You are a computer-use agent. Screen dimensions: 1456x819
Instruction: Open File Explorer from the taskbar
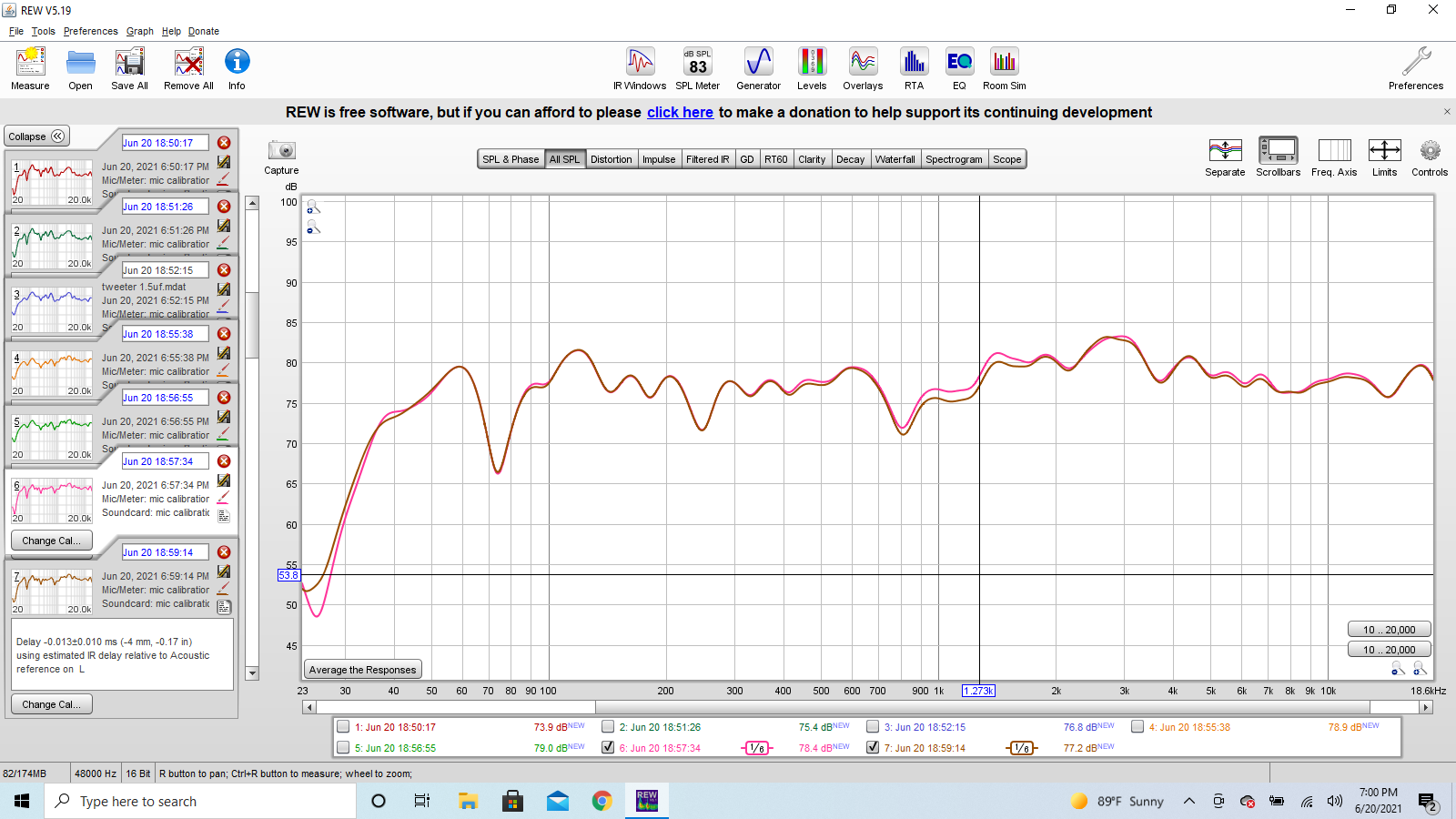(x=468, y=801)
